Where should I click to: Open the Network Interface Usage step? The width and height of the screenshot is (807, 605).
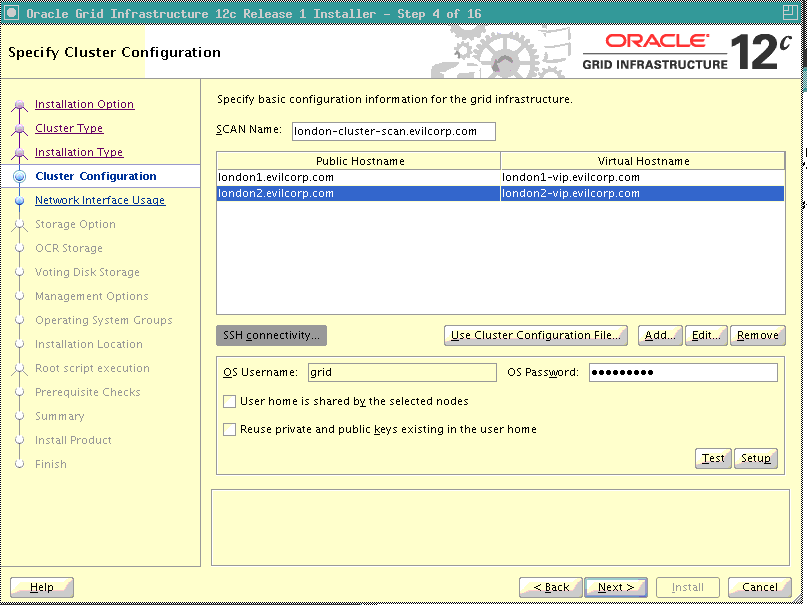[x=100, y=200]
